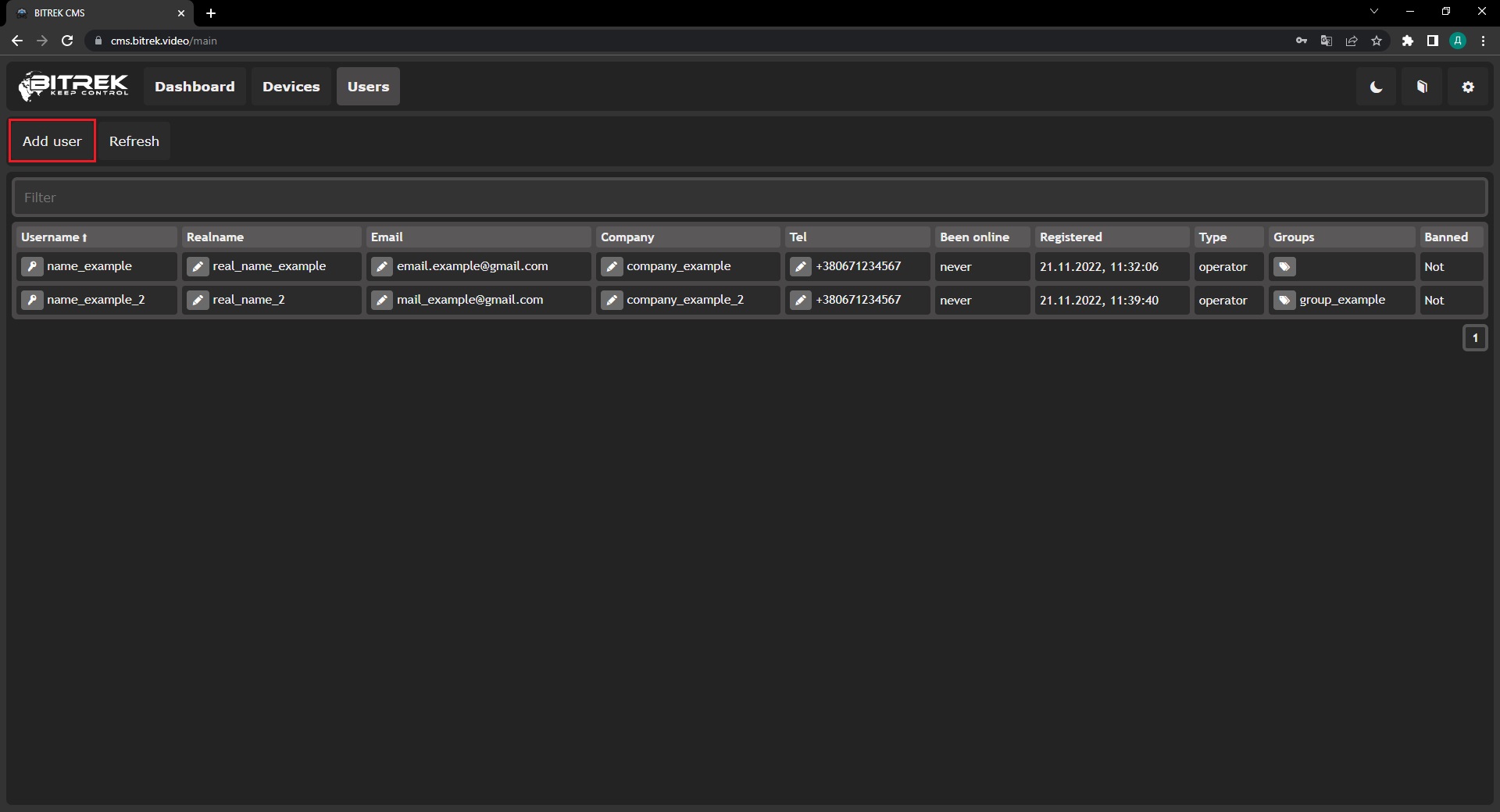Click into the Filter input field

[749, 198]
